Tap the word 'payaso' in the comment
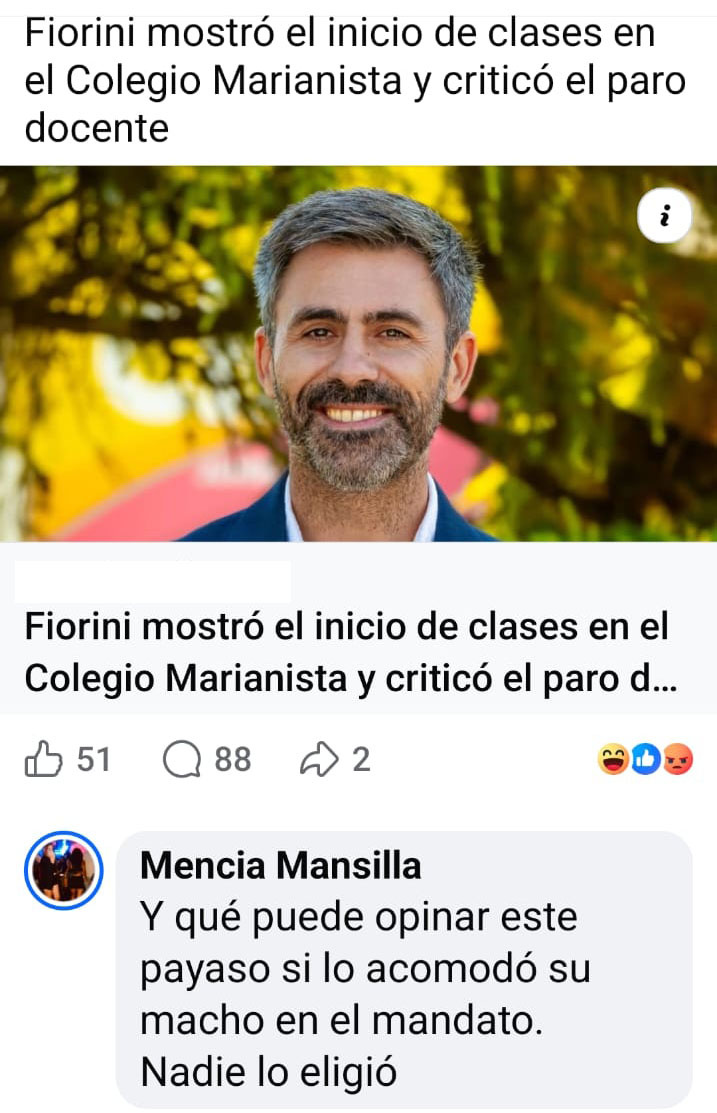 coord(205,970)
